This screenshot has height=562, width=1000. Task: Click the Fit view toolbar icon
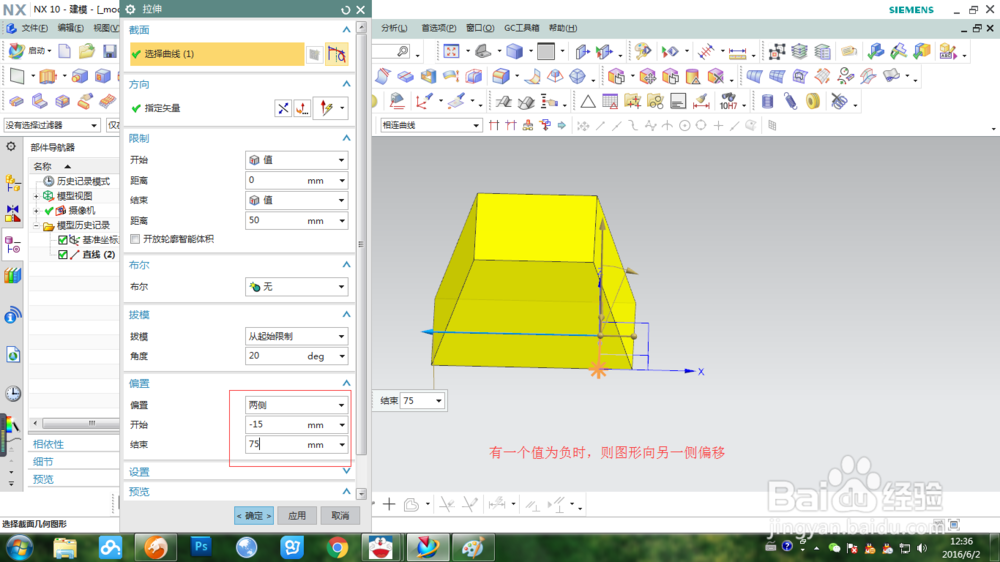(451, 51)
